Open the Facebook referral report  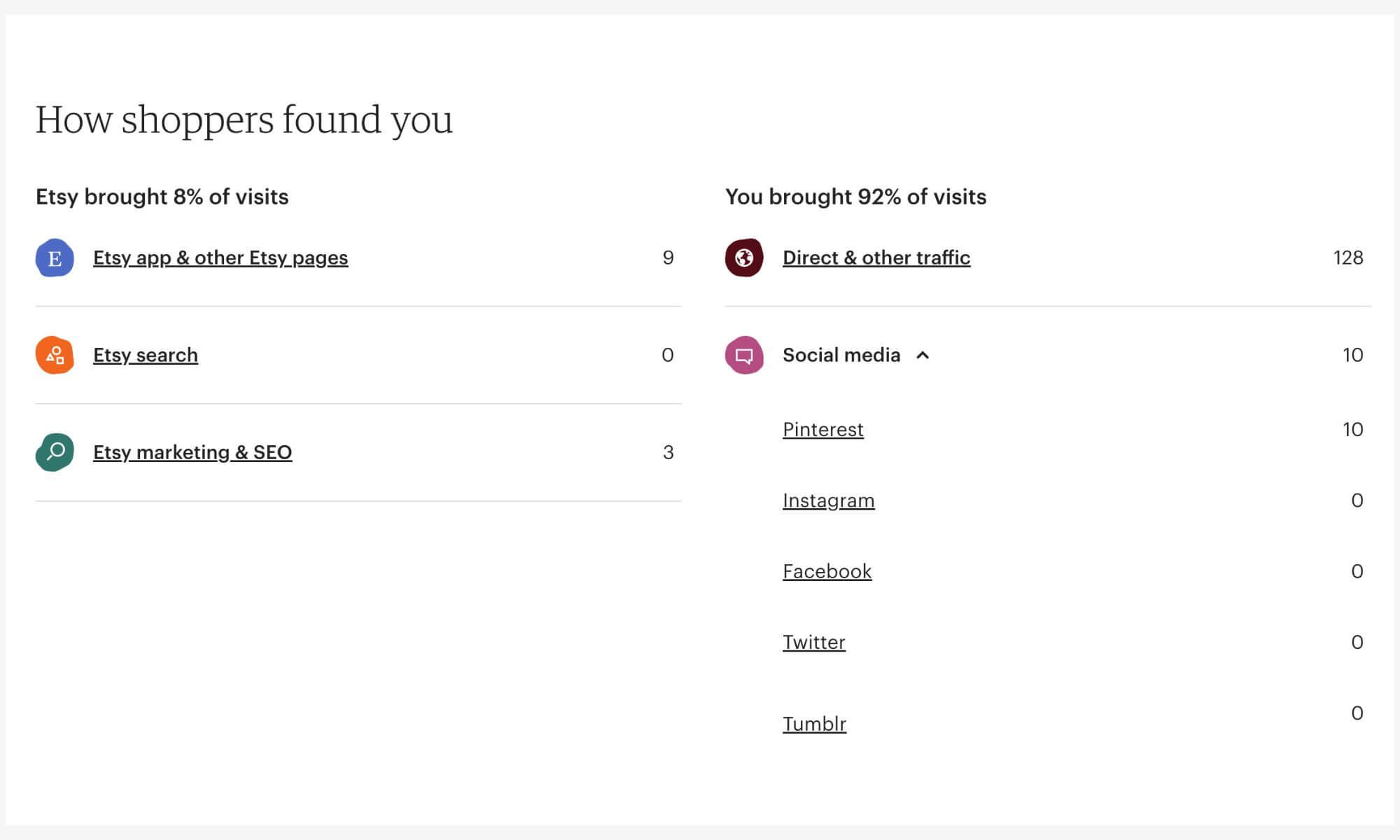coord(827,571)
